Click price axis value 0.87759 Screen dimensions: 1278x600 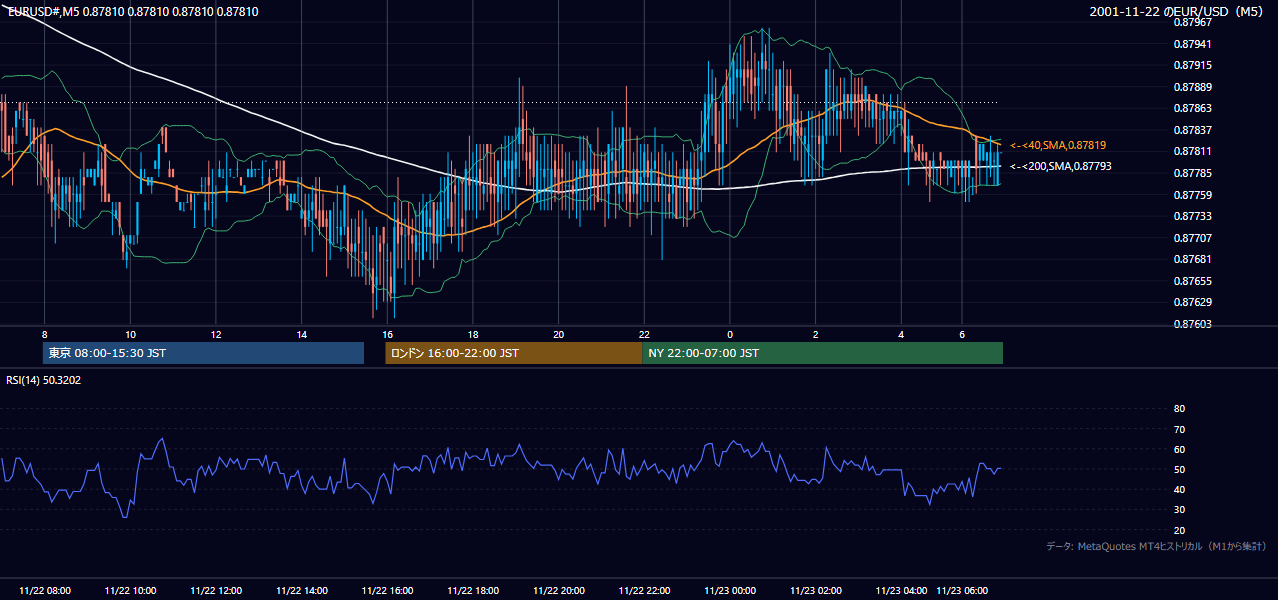click(1191, 195)
